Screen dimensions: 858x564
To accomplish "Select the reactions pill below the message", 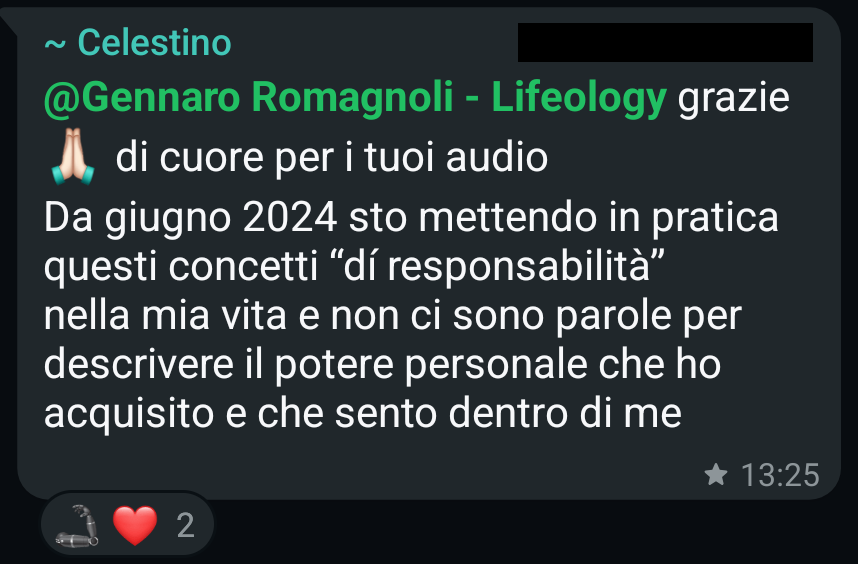I will click(x=127, y=525).
